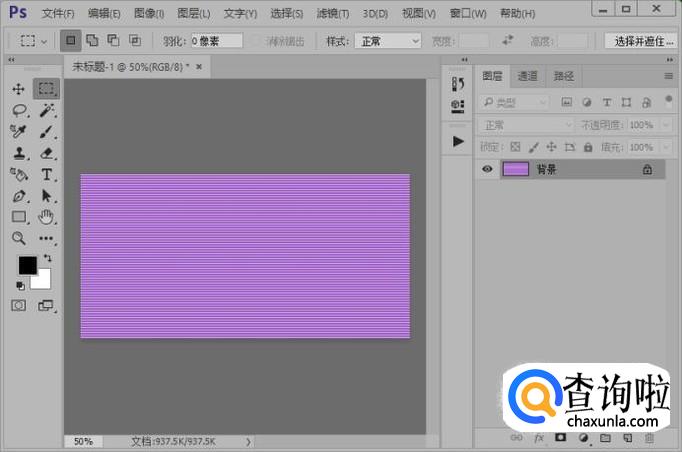Click the black foreground color swatch
The width and height of the screenshot is (682, 452).
[27, 265]
